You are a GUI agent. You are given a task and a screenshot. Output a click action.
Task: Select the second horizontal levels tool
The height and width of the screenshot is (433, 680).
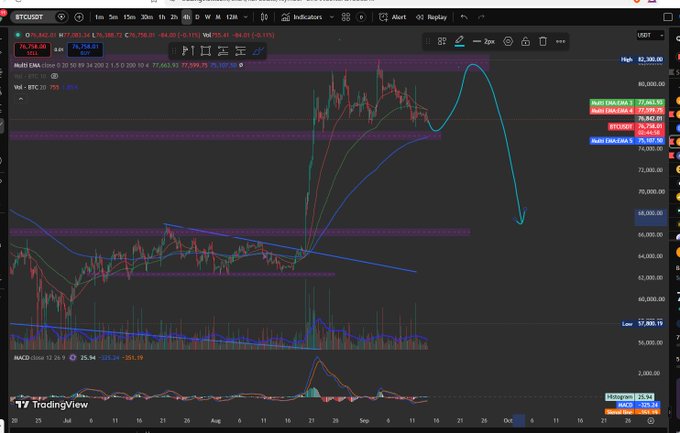(240, 51)
